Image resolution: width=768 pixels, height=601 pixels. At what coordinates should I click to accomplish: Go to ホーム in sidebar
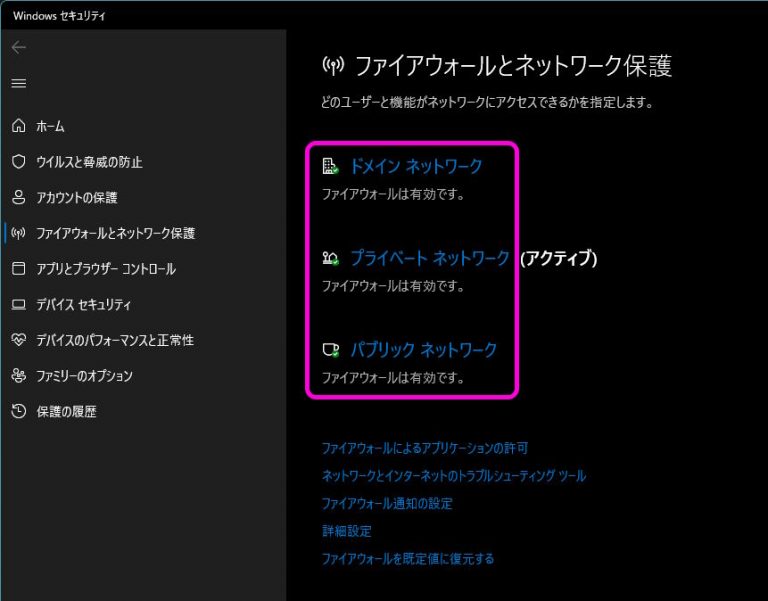click(50, 126)
